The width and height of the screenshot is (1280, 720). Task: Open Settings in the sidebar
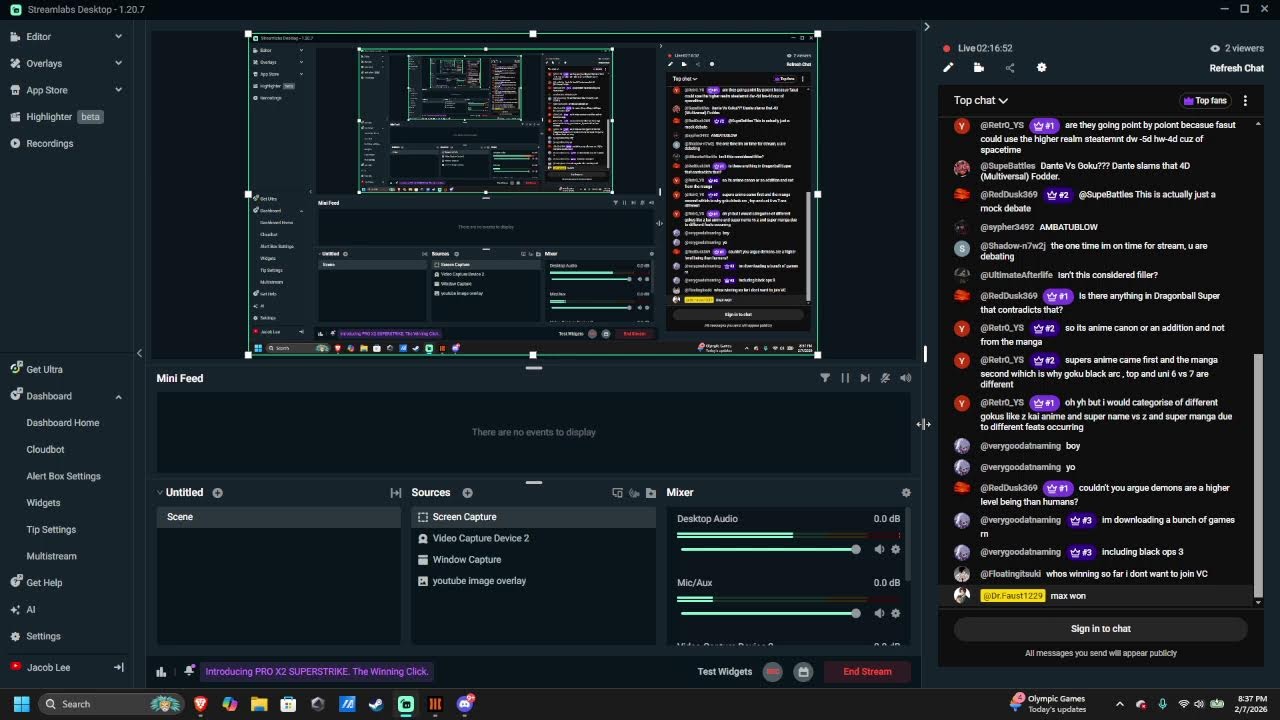pos(35,636)
